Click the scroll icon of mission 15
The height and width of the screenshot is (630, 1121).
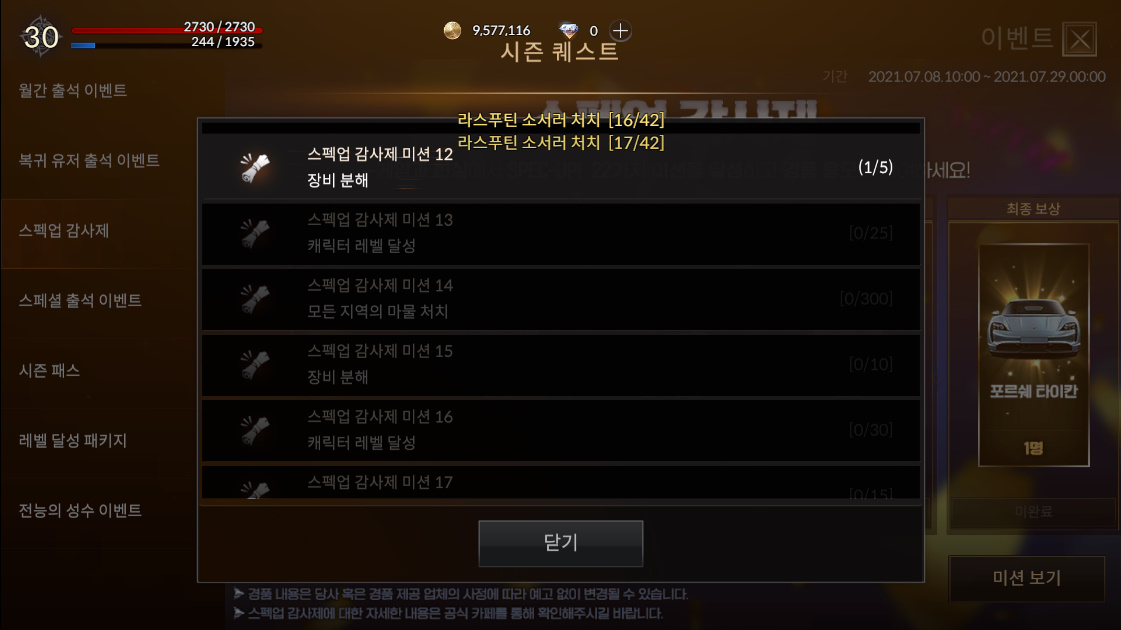[255, 365]
